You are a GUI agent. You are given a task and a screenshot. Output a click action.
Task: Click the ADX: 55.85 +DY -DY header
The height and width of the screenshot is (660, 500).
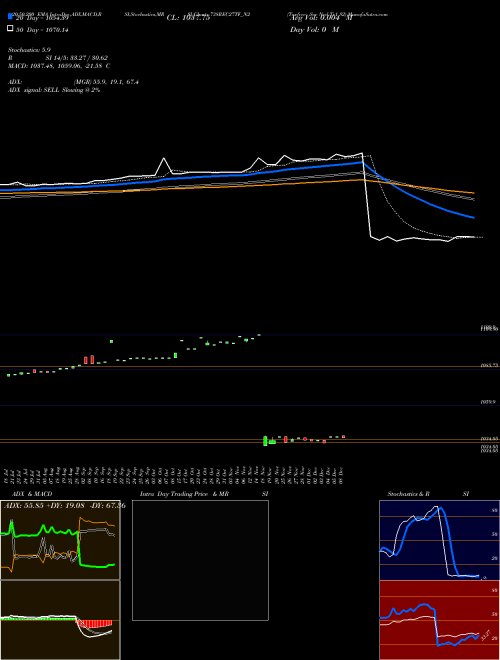point(65,505)
